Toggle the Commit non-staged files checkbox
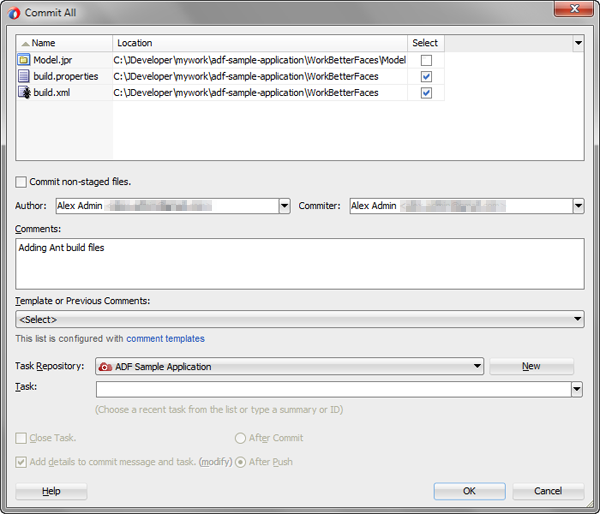Image resolution: width=600 pixels, height=514 pixels. tap(21, 182)
